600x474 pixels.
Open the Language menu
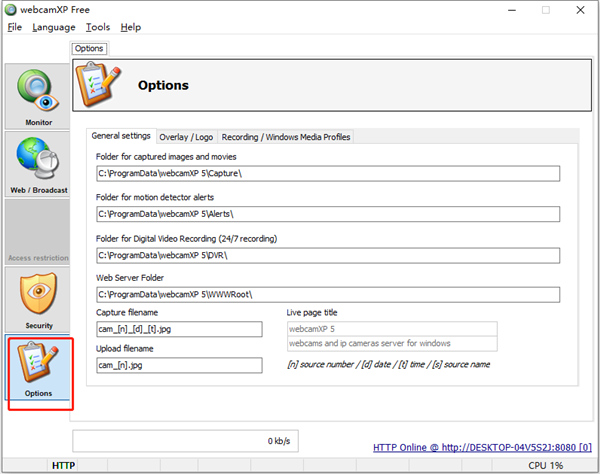tap(53, 27)
